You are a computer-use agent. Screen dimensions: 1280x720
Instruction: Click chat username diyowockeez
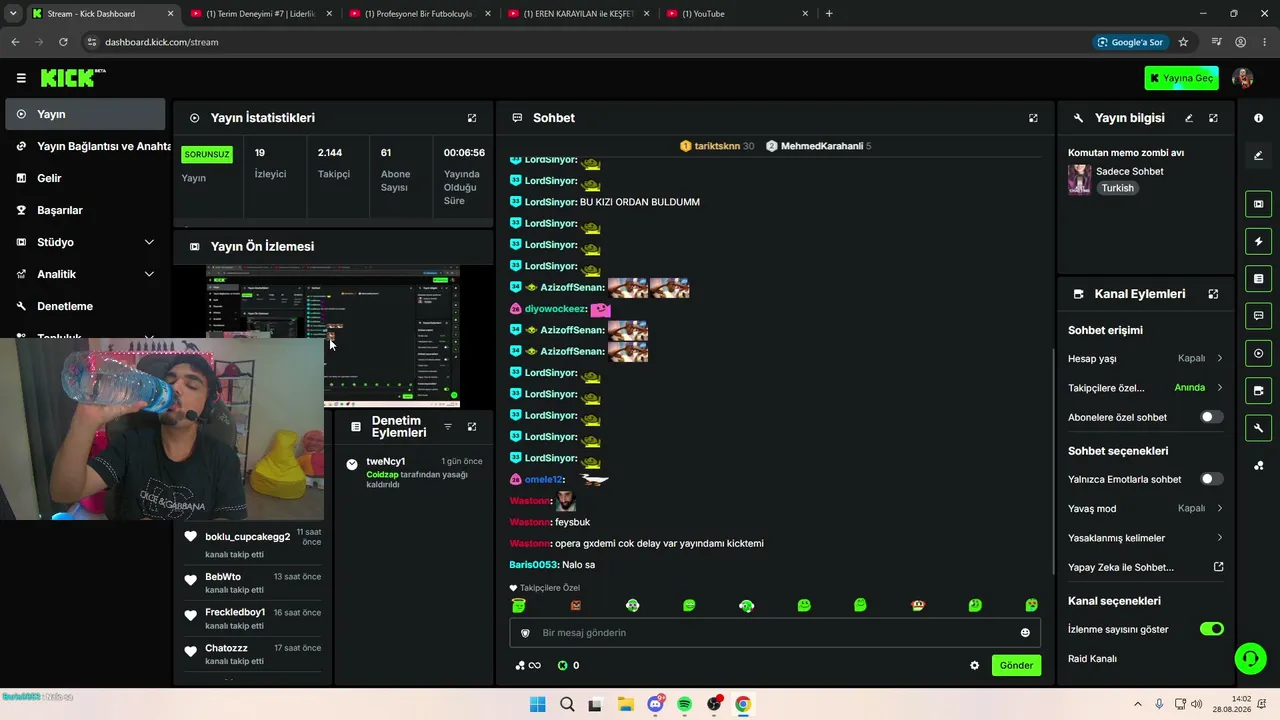click(555, 309)
